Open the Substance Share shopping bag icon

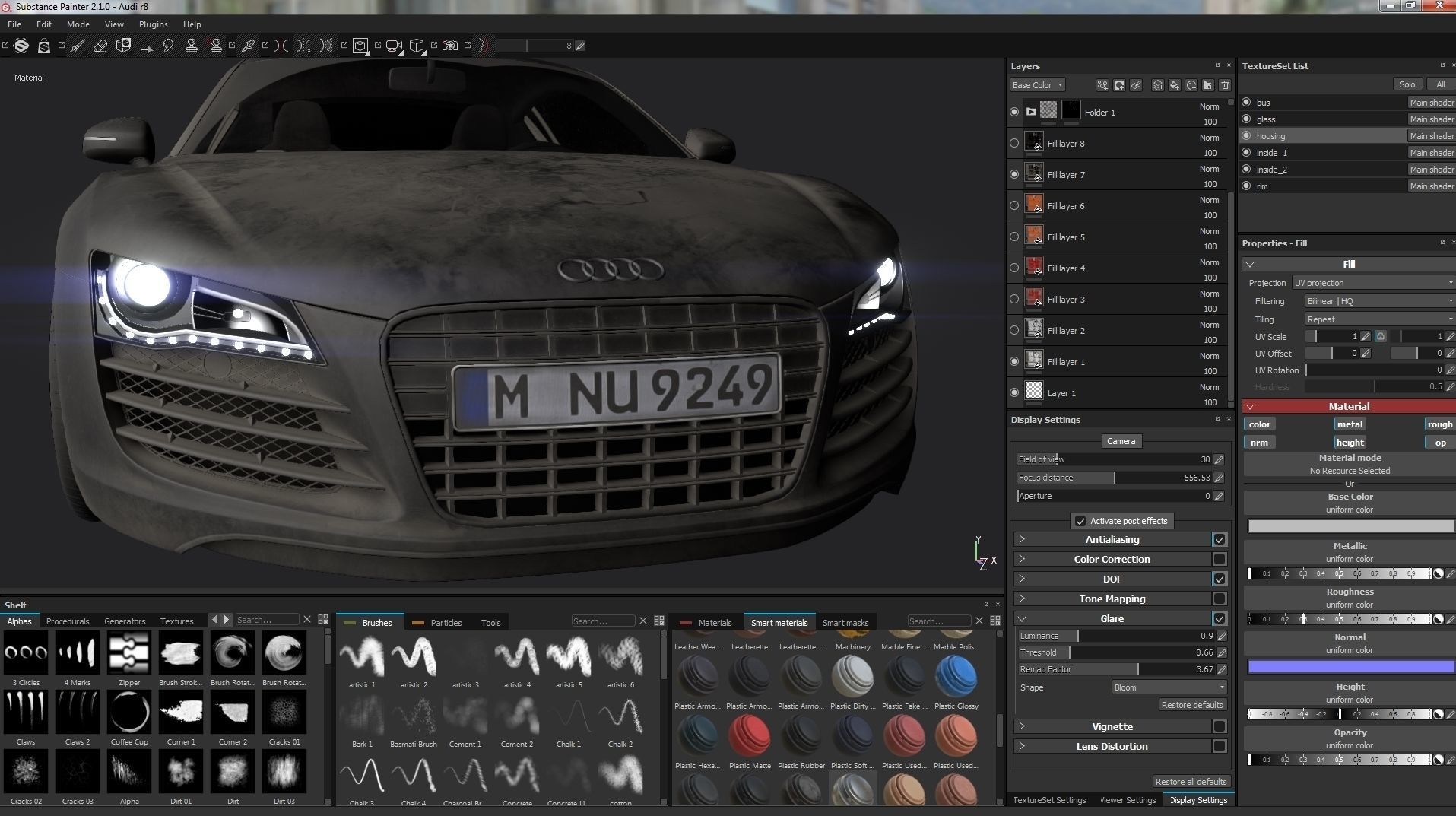(44, 46)
